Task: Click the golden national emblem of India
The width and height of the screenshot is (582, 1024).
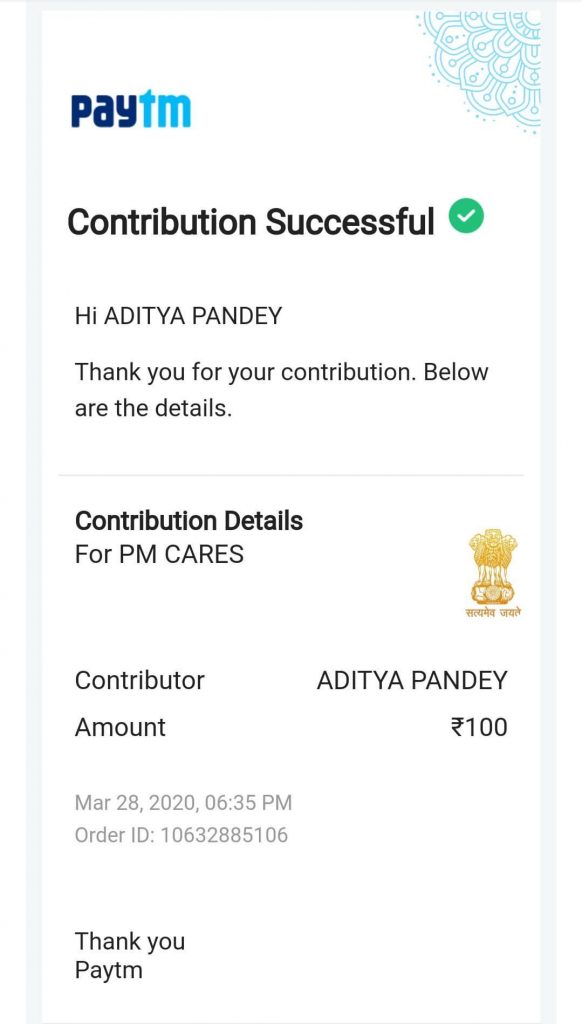Action: point(493,566)
